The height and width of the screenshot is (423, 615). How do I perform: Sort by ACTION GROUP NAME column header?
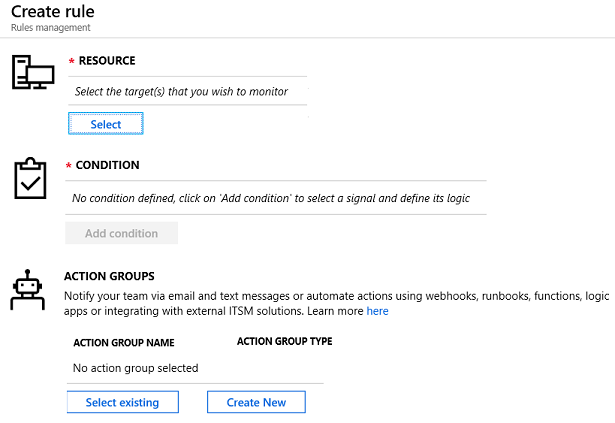point(124,343)
